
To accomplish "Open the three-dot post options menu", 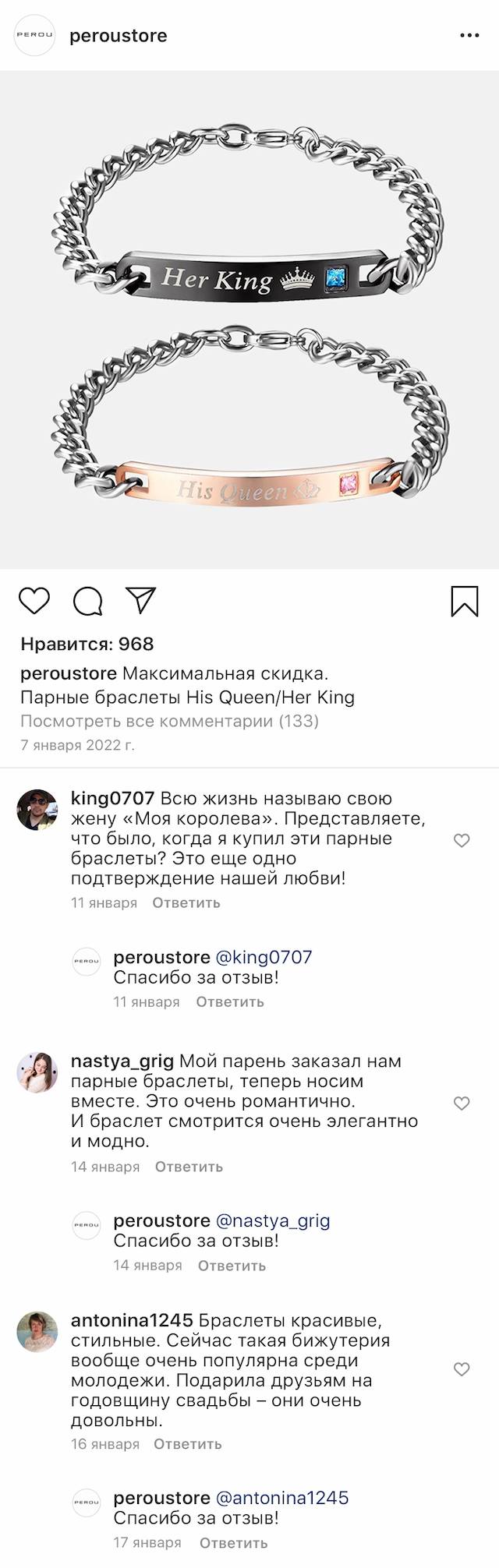I will click(469, 36).
